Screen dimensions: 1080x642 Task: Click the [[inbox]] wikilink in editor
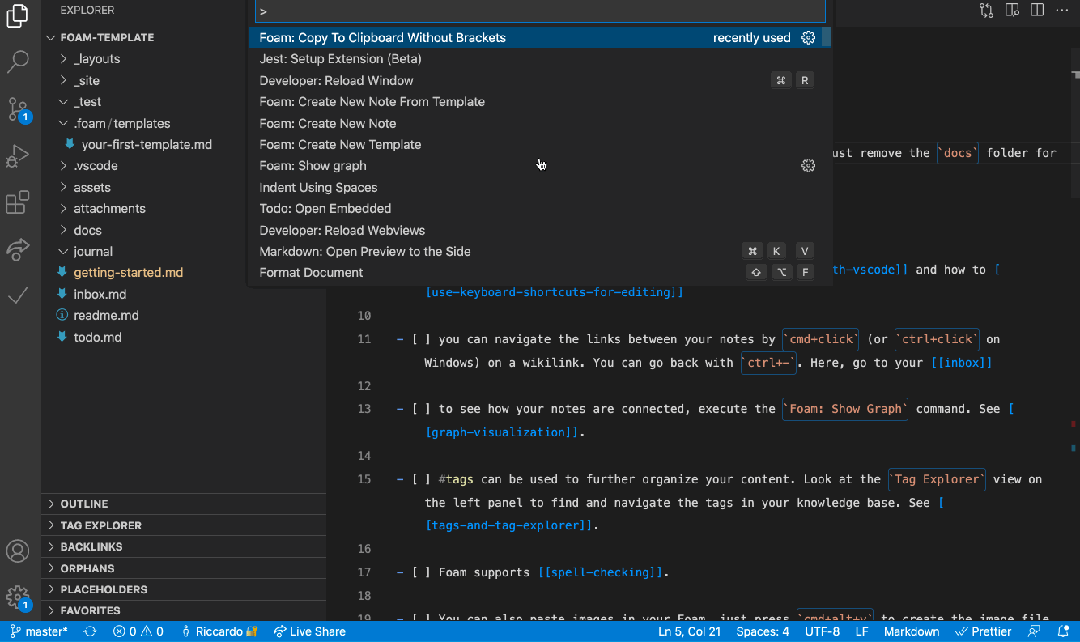point(962,362)
